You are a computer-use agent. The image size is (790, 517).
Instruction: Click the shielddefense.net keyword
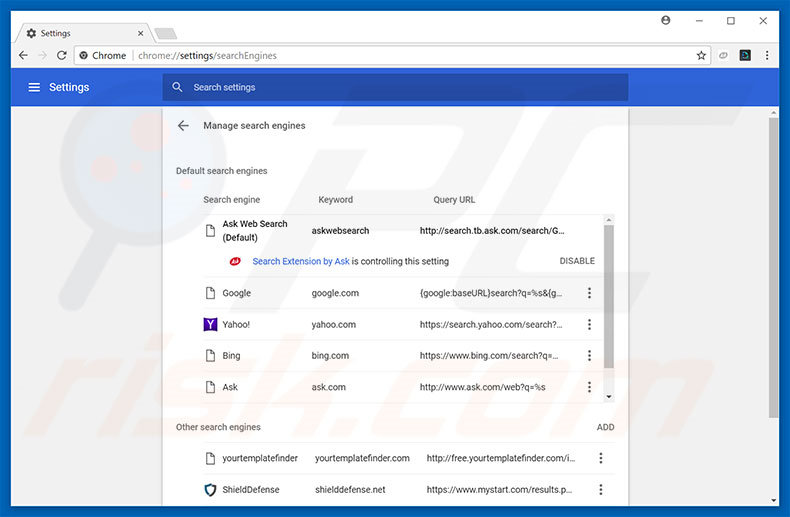tap(350, 489)
